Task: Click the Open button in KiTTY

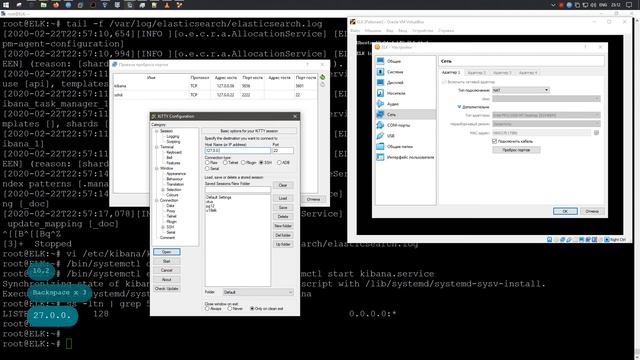Action: pyautogui.click(x=167, y=252)
